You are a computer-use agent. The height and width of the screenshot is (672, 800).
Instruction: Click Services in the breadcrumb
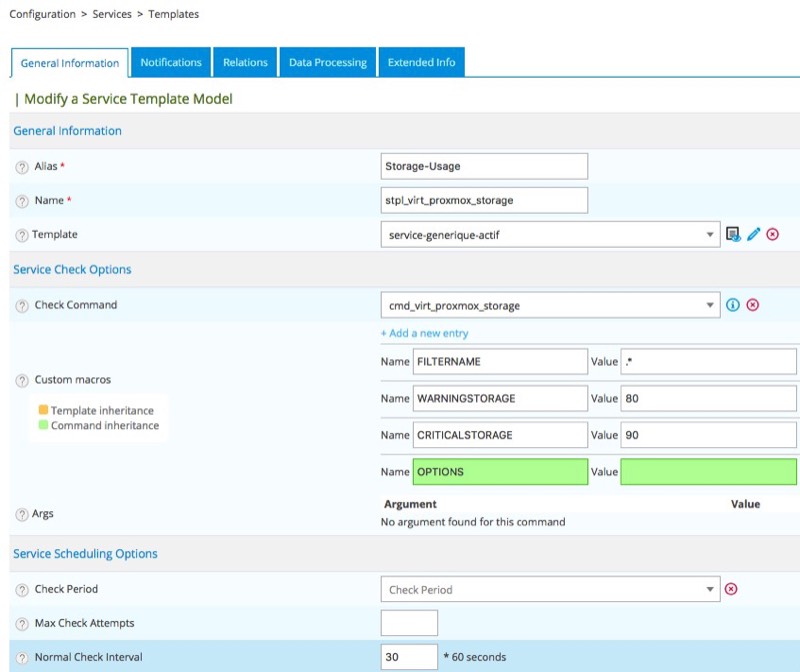click(112, 14)
